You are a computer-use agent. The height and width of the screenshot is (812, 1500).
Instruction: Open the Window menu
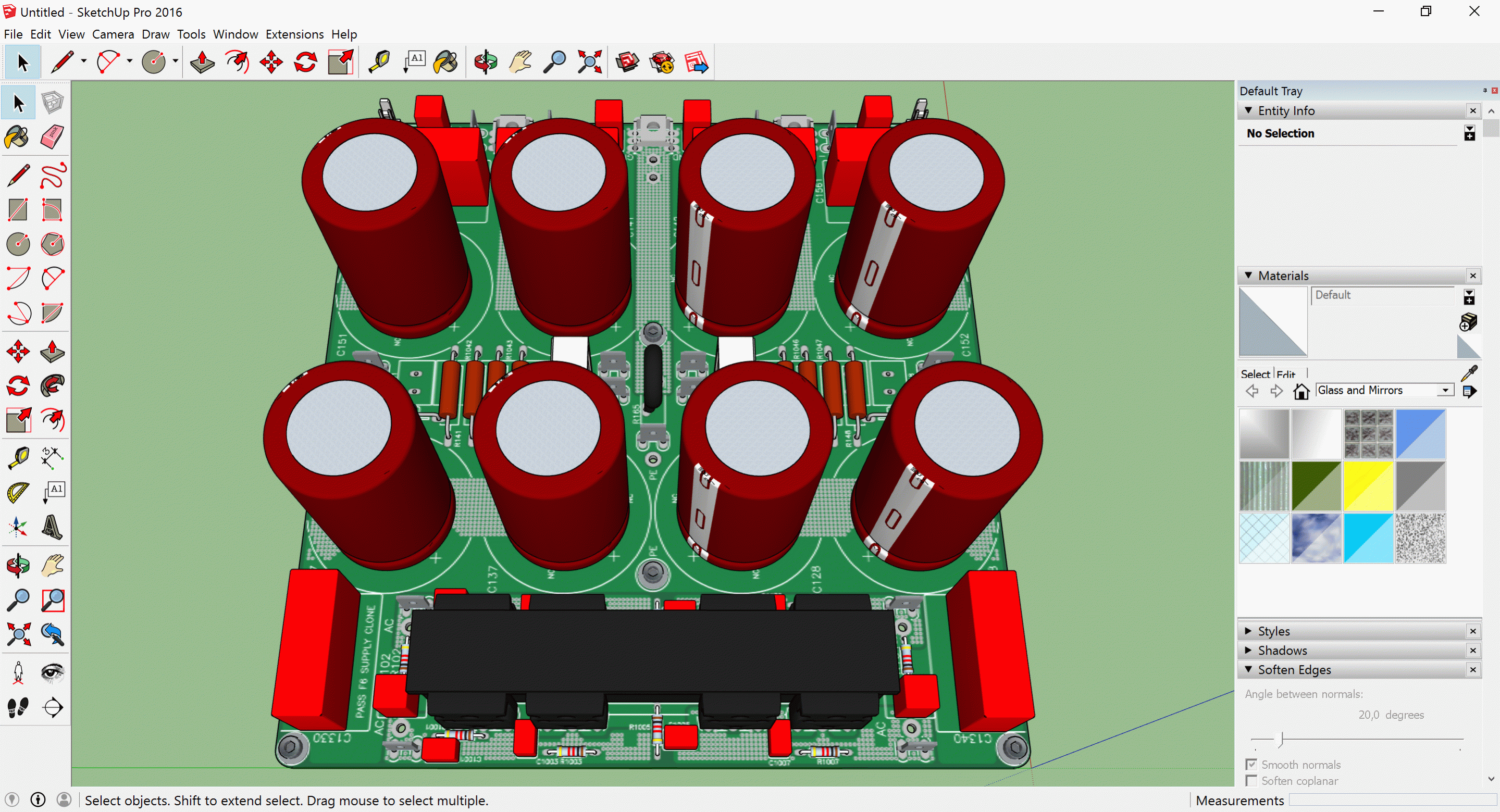pos(235,34)
